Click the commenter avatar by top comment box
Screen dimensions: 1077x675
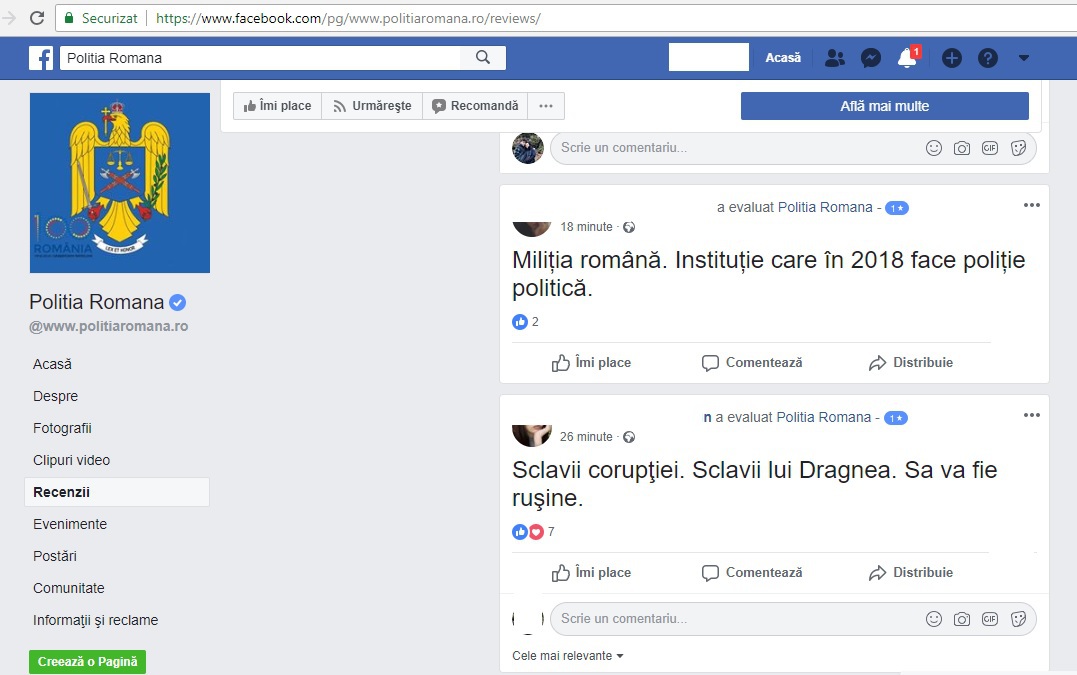[x=528, y=148]
